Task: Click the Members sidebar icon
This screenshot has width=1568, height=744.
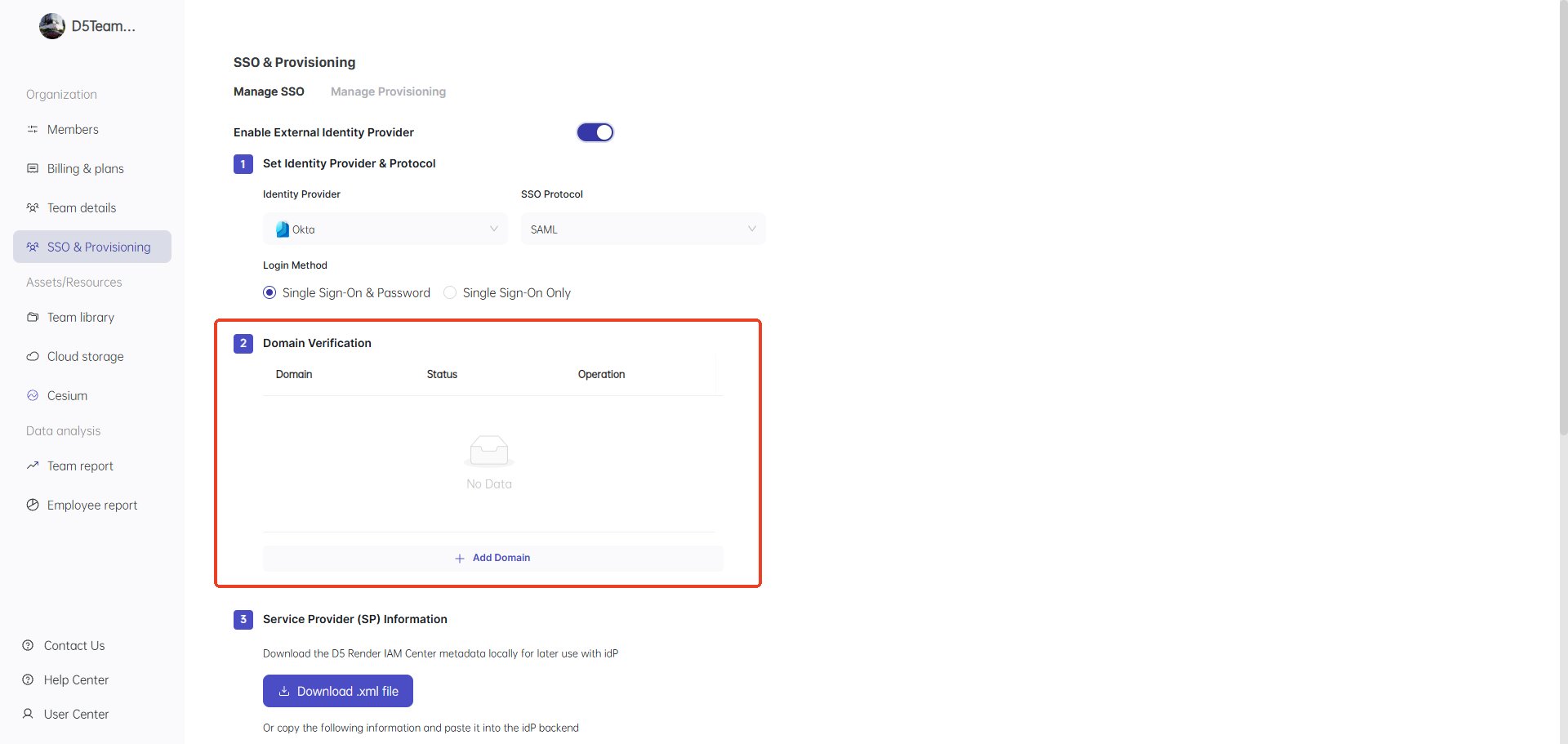Action: coord(33,130)
